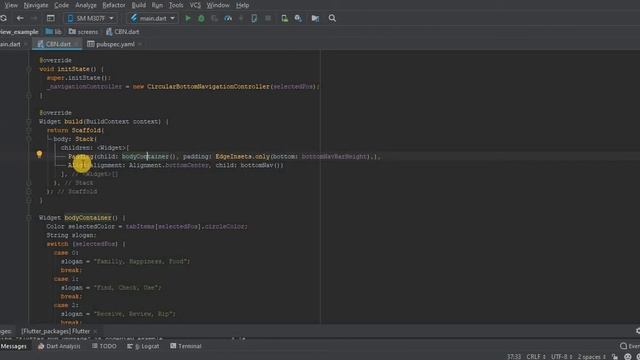Collapse the initState method fold marker
The image size is (640, 360).
[x=29, y=69]
